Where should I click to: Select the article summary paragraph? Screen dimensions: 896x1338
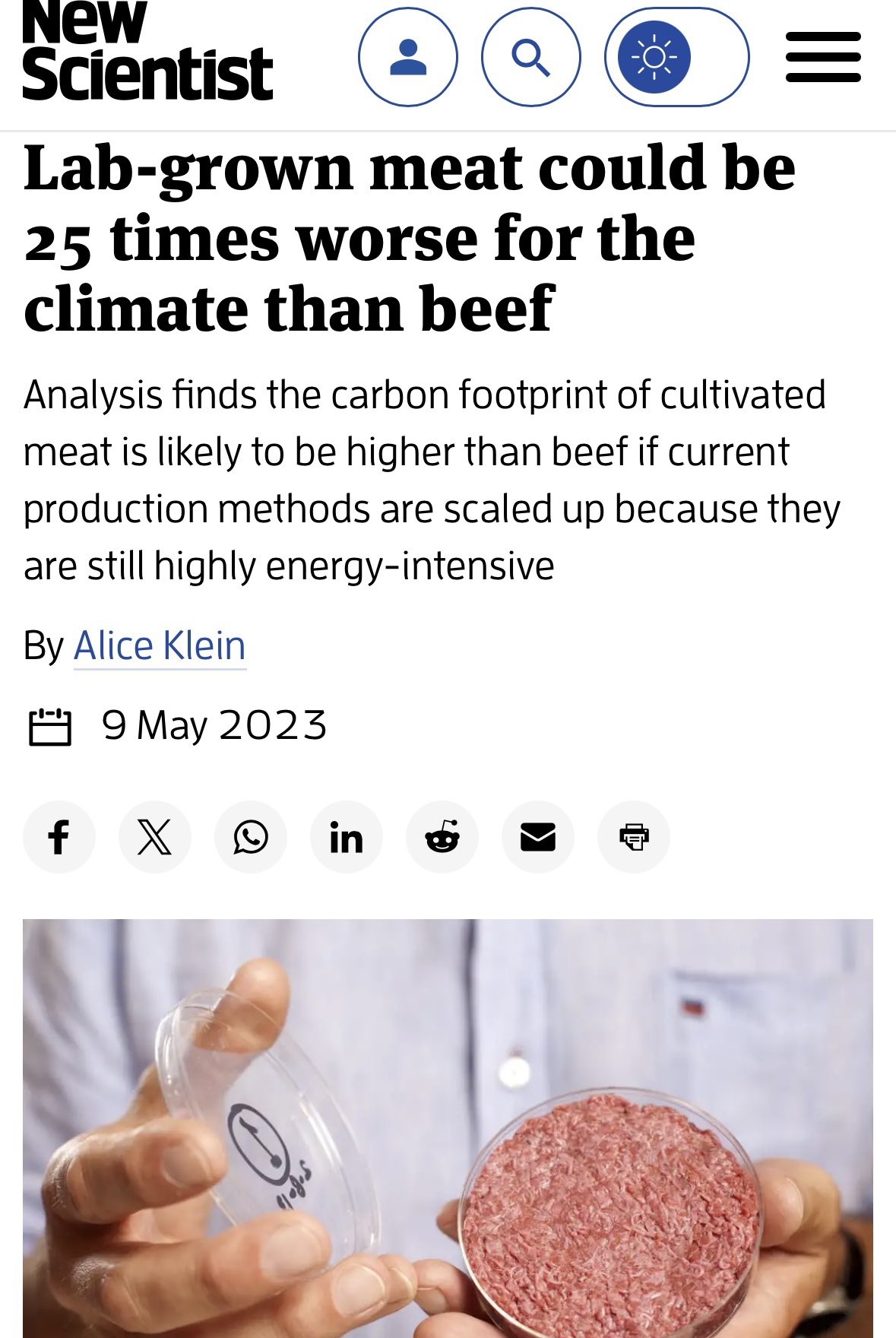432,480
